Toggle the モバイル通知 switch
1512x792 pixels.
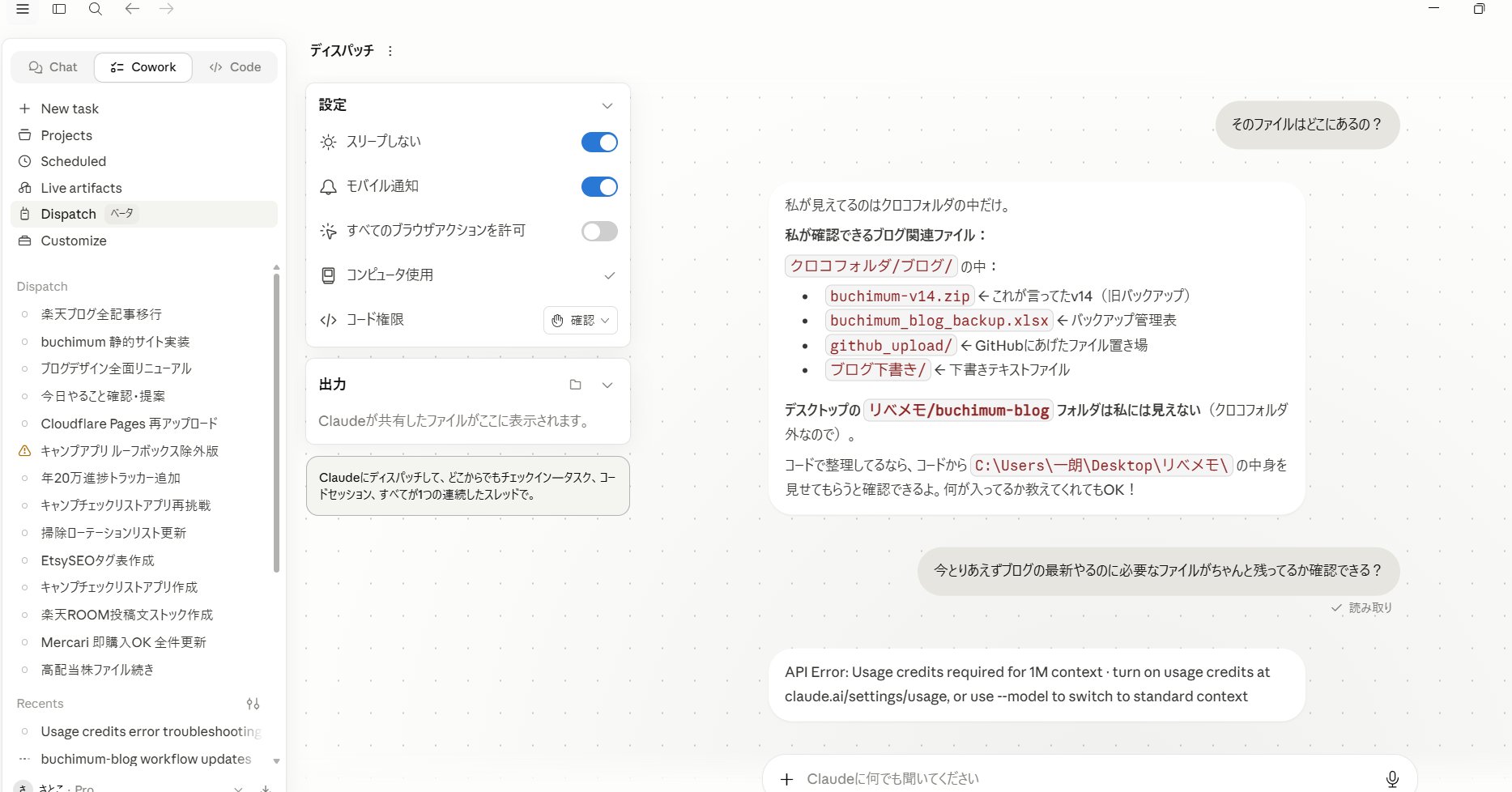599,186
